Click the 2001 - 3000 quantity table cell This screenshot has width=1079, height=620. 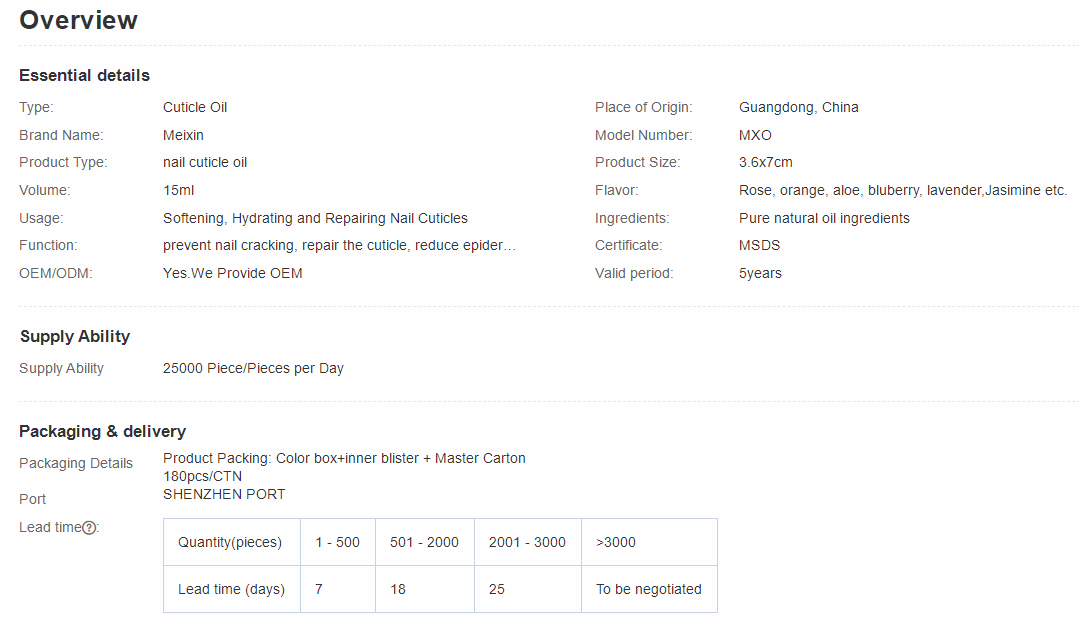point(527,542)
